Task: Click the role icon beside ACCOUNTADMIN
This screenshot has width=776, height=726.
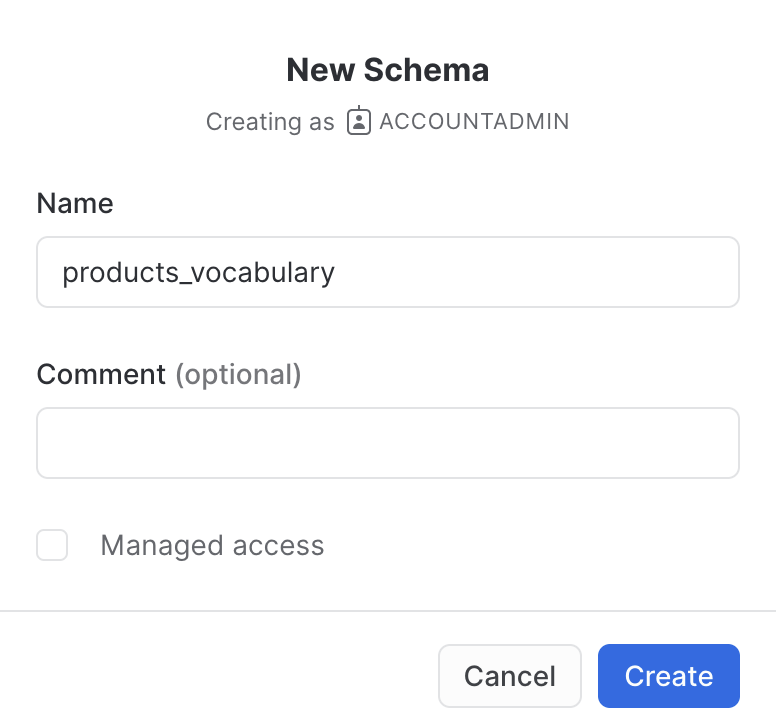Action: click(358, 121)
